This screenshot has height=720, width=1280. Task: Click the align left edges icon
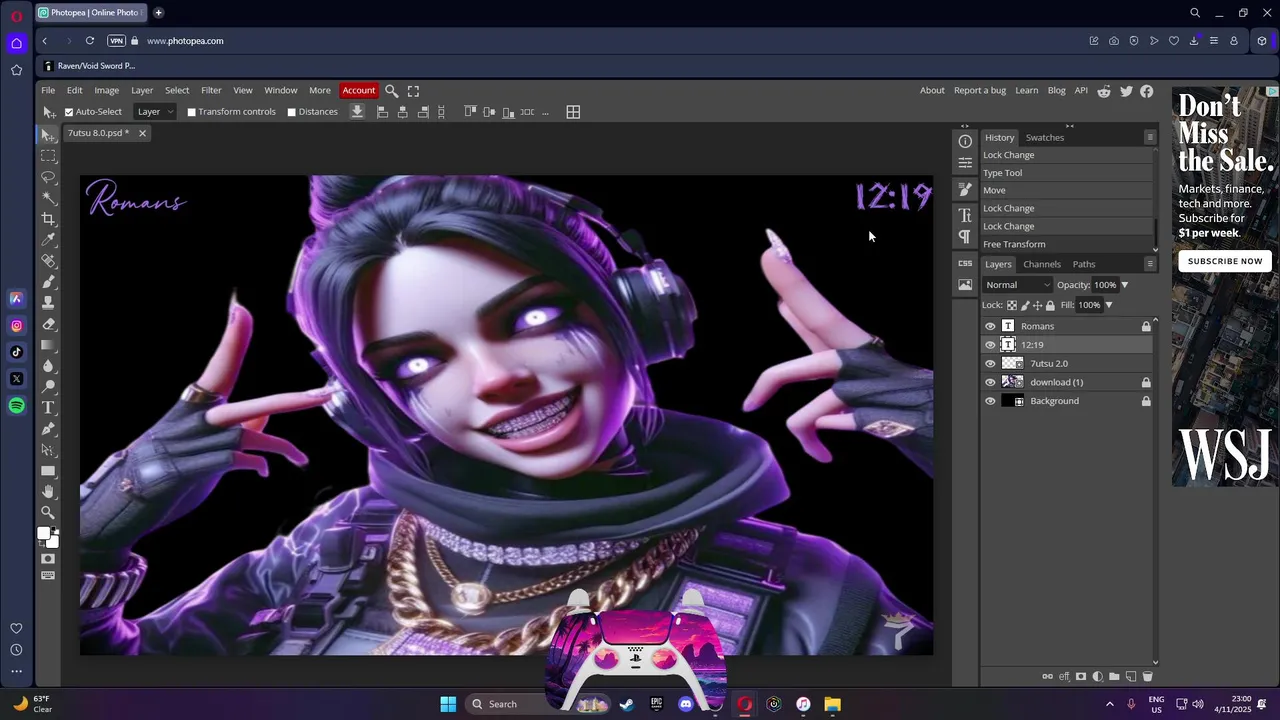coord(382,112)
